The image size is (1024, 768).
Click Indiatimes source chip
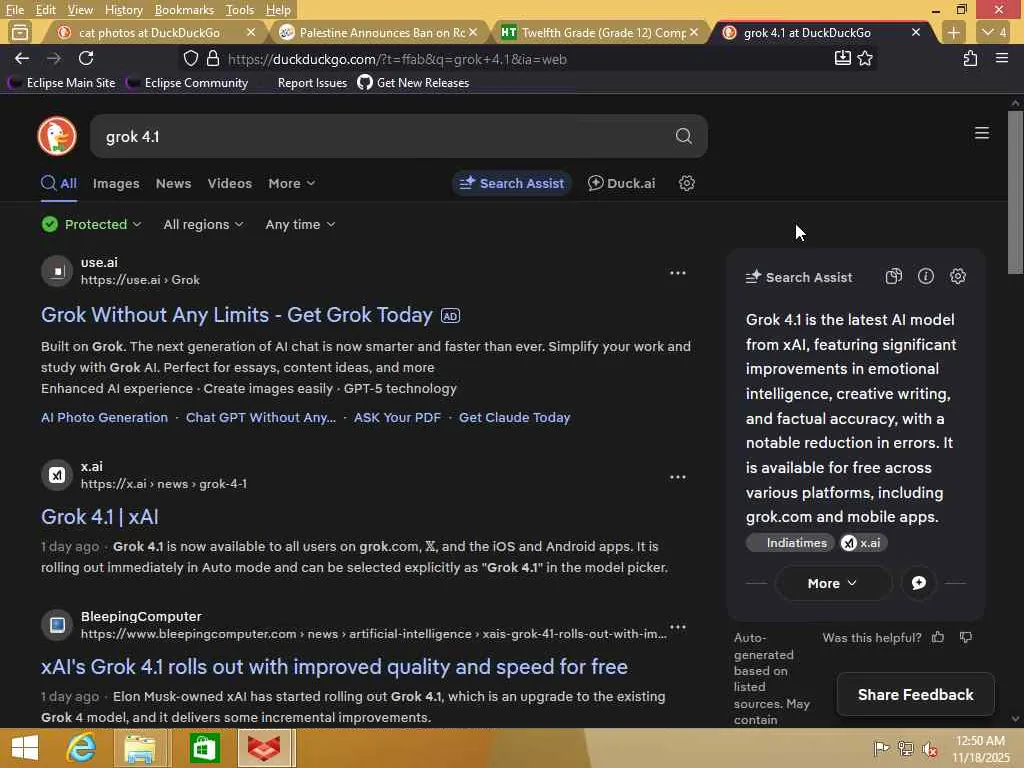click(789, 543)
